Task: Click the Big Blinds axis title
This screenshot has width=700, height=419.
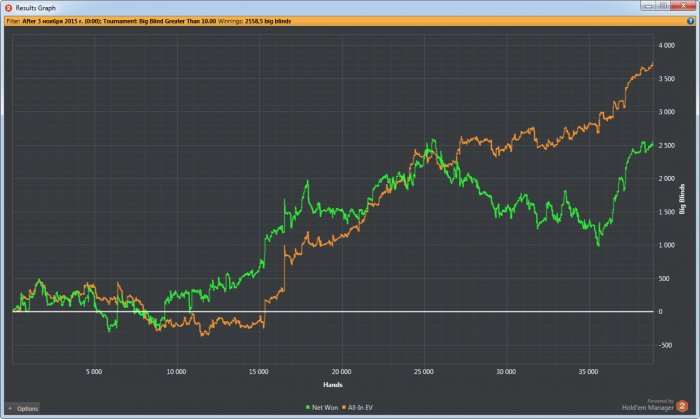Action: (682, 199)
